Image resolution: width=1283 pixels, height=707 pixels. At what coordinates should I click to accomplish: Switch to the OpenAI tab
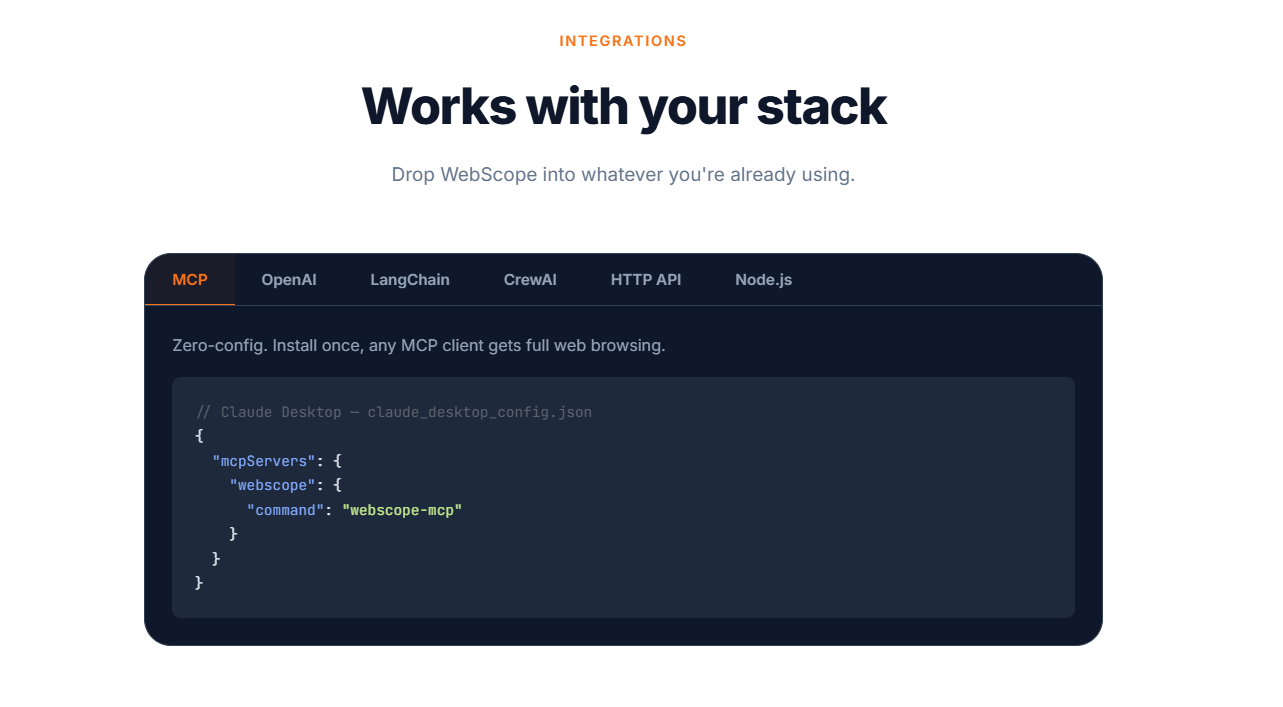click(x=289, y=280)
